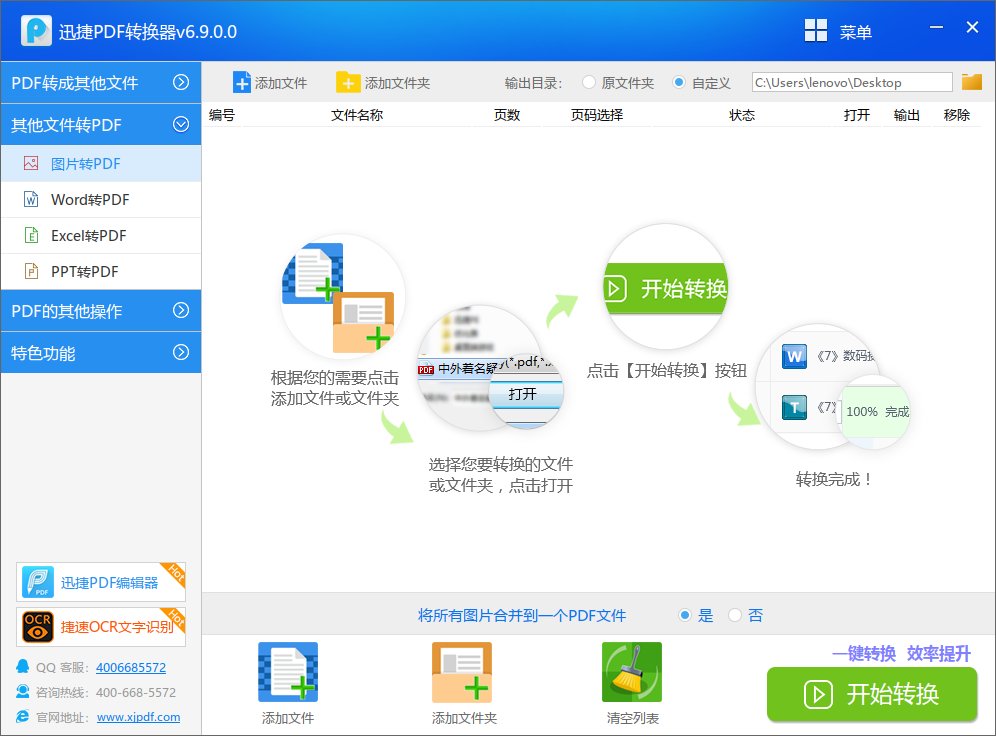Click the 输出 column header
Image resolution: width=996 pixels, height=736 pixels.
pos(906,115)
